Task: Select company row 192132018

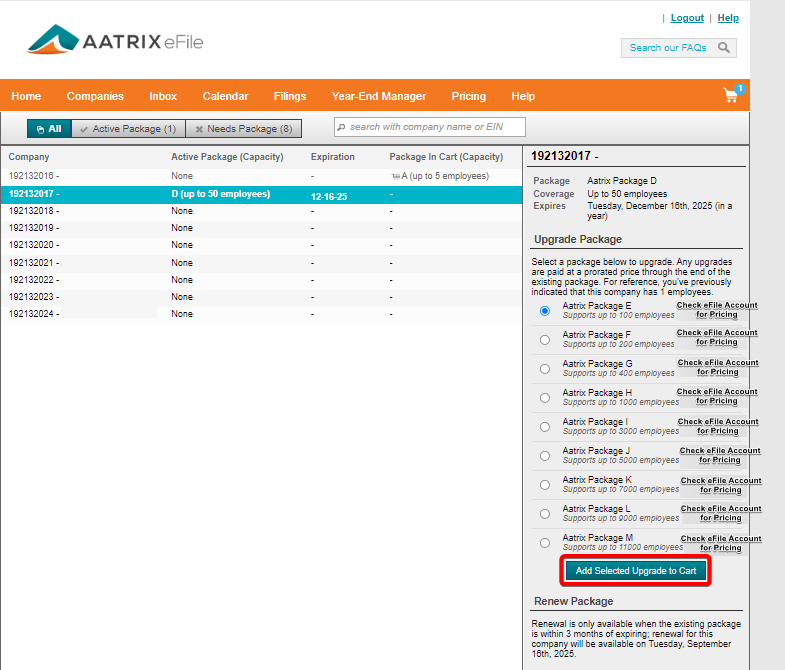Action: click(261, 211)
